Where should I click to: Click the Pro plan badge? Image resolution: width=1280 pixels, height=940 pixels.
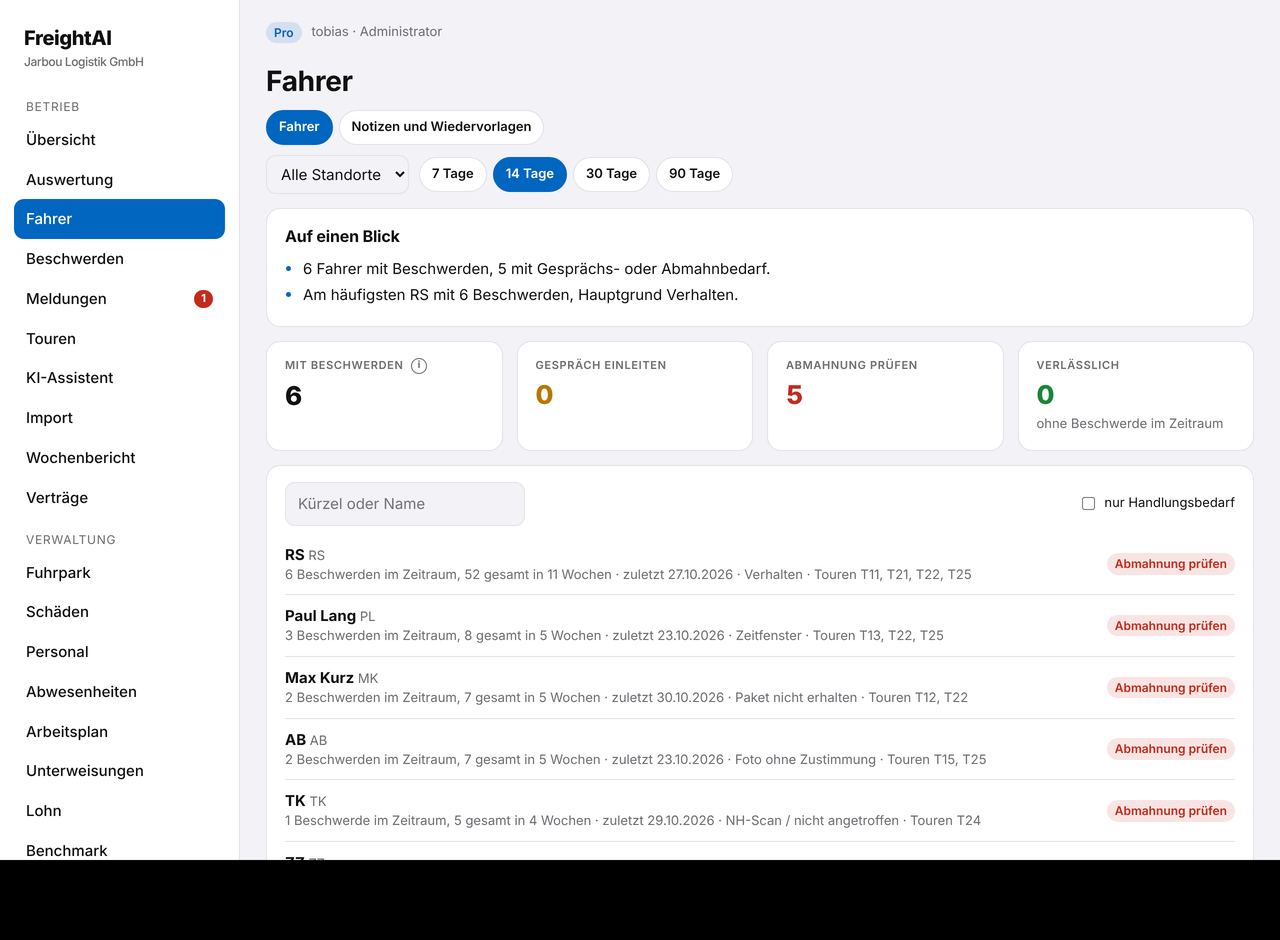pos(284,33)
